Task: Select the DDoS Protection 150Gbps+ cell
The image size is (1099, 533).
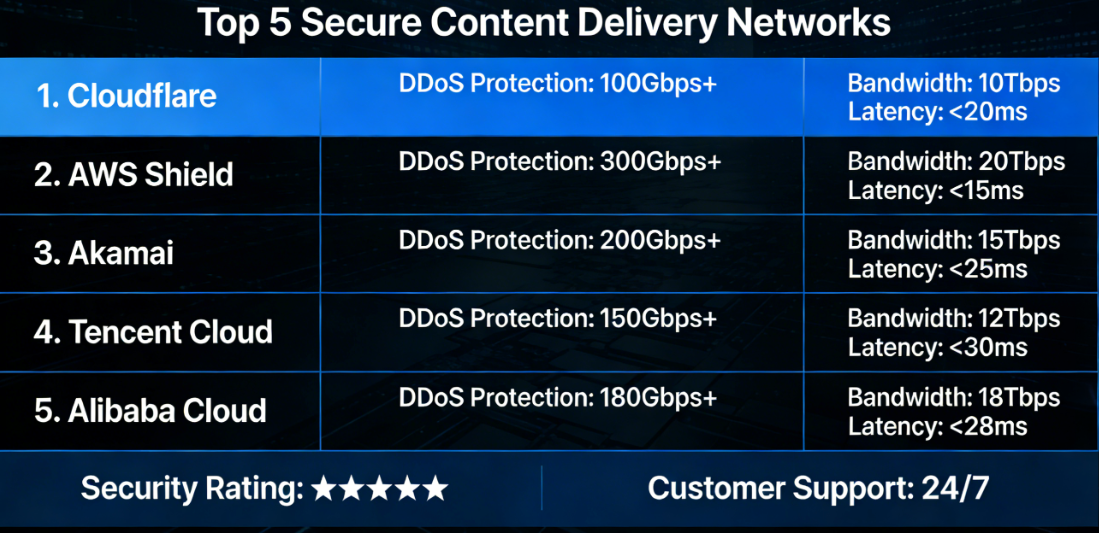Action: (x=558, y=319)
